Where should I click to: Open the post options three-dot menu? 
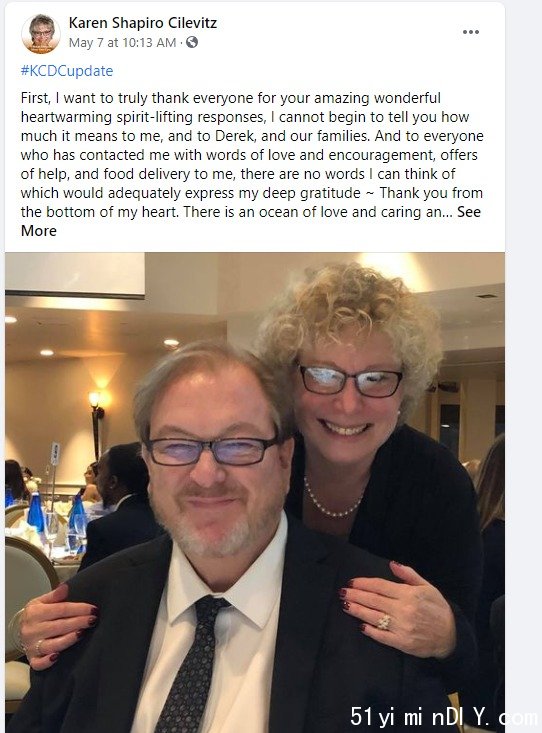pyautogui.click(x=470, y=32)
